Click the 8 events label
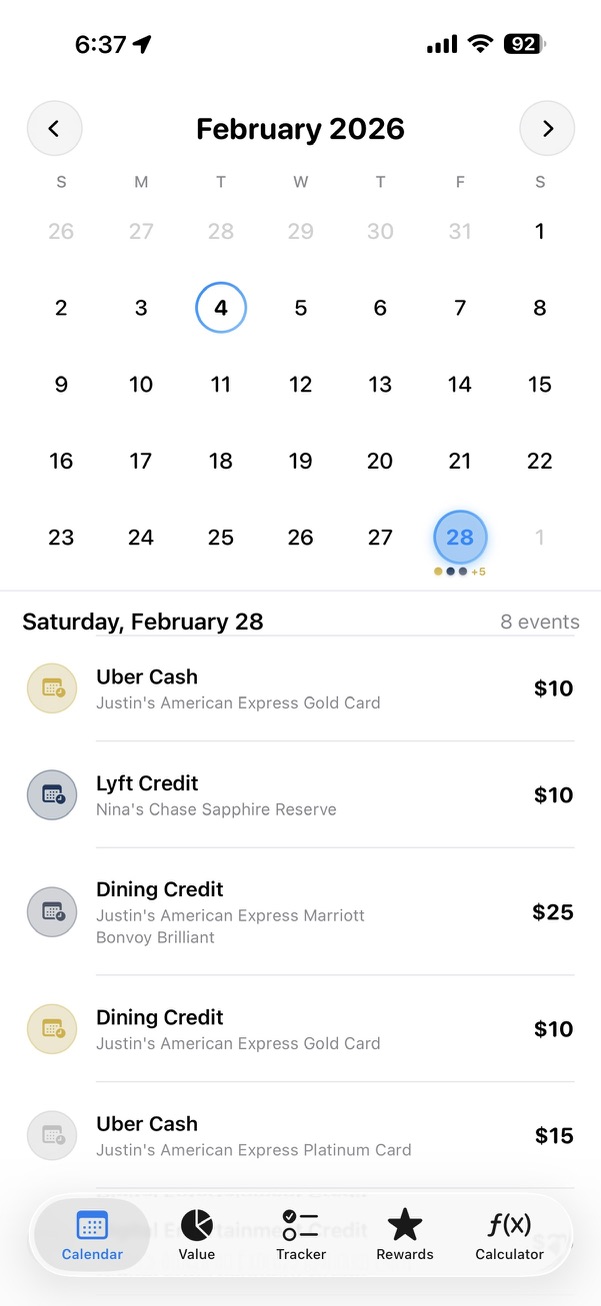This screenshot has height=1306, width=601. point(539,621)
